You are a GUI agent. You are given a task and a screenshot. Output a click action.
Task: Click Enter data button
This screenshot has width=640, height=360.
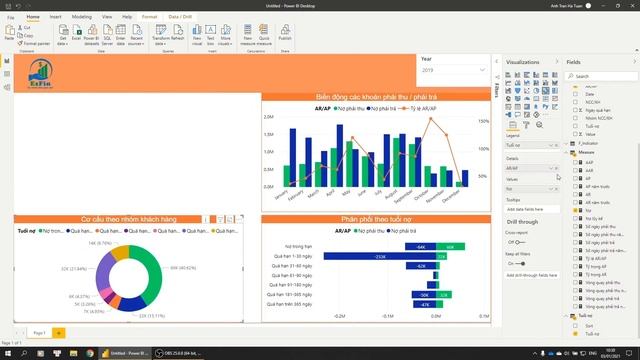click(120, 35)
